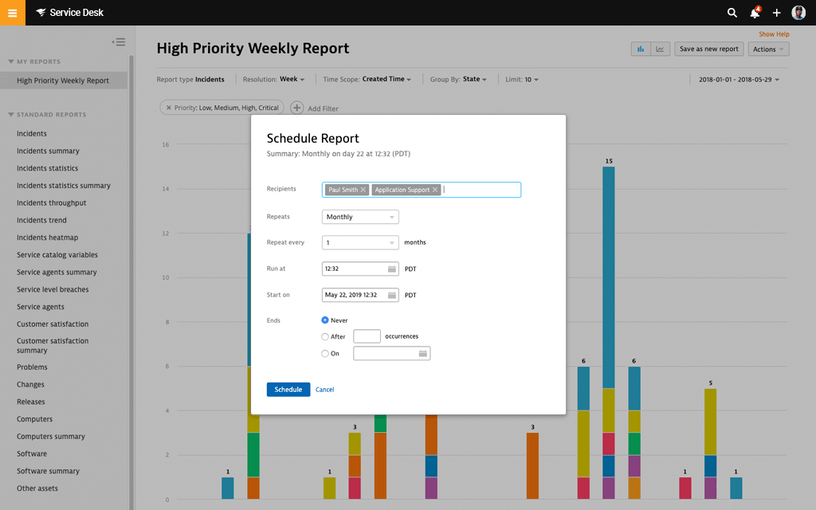Open the orange hamburger menu
The image size is (816, 510).
coord(12,12)
